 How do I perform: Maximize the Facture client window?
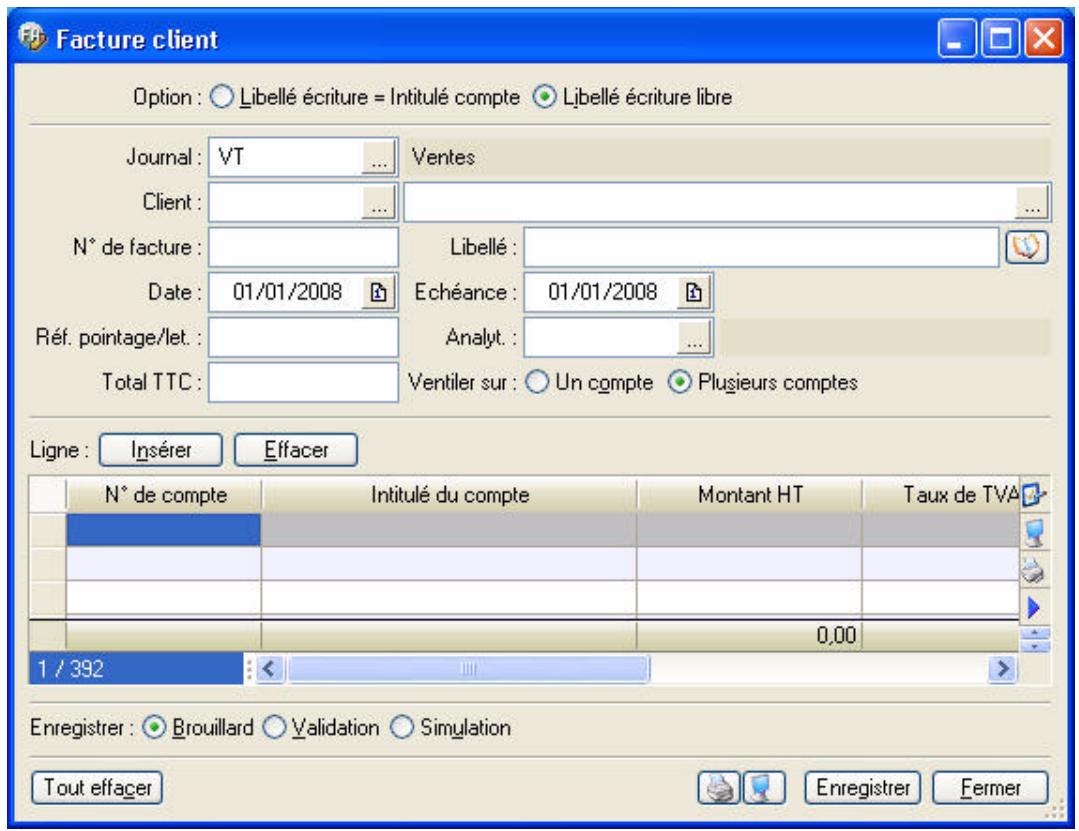pos(1000,38)
